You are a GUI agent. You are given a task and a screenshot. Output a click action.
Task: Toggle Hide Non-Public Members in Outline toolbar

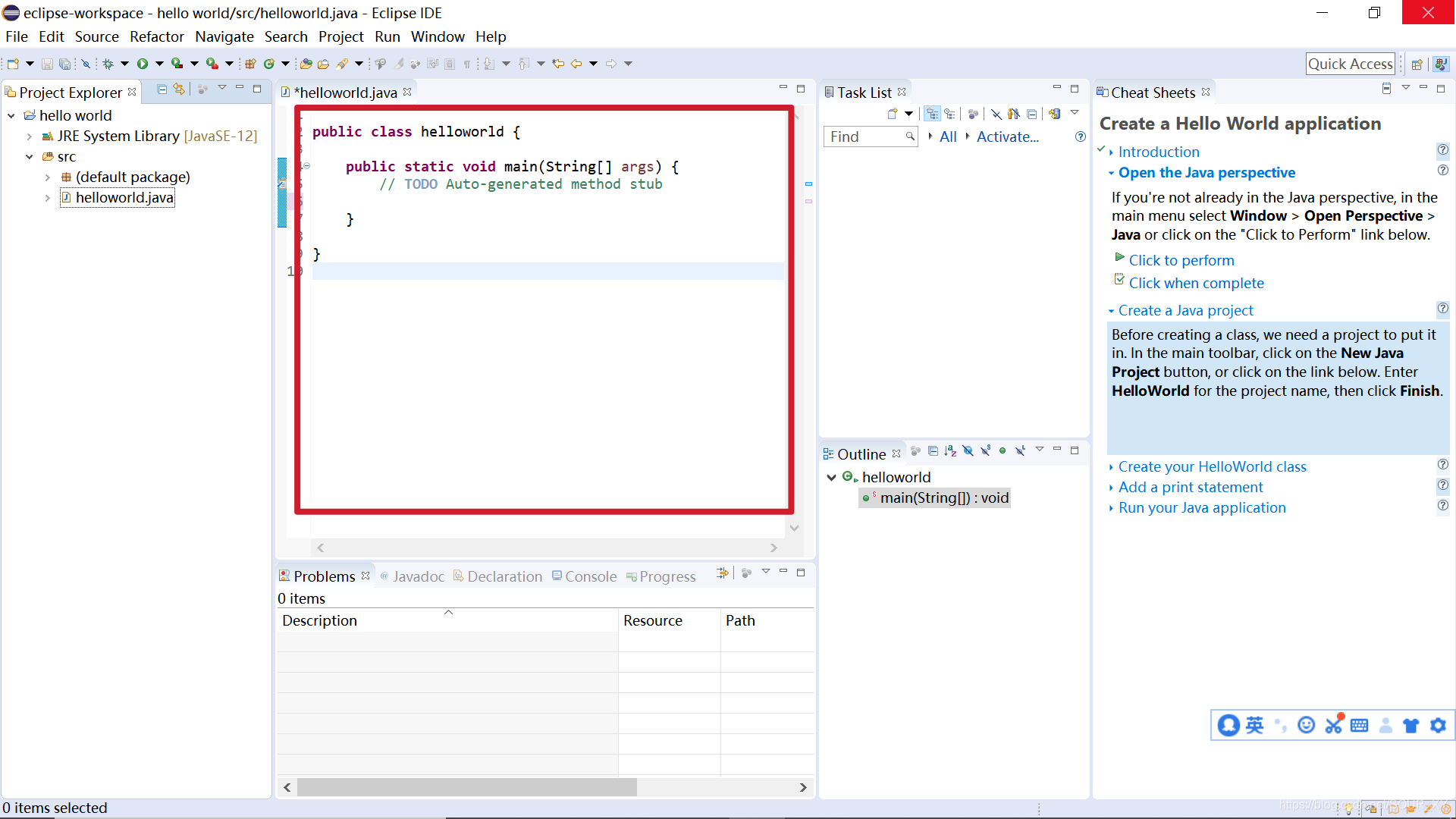[1003, 451]
